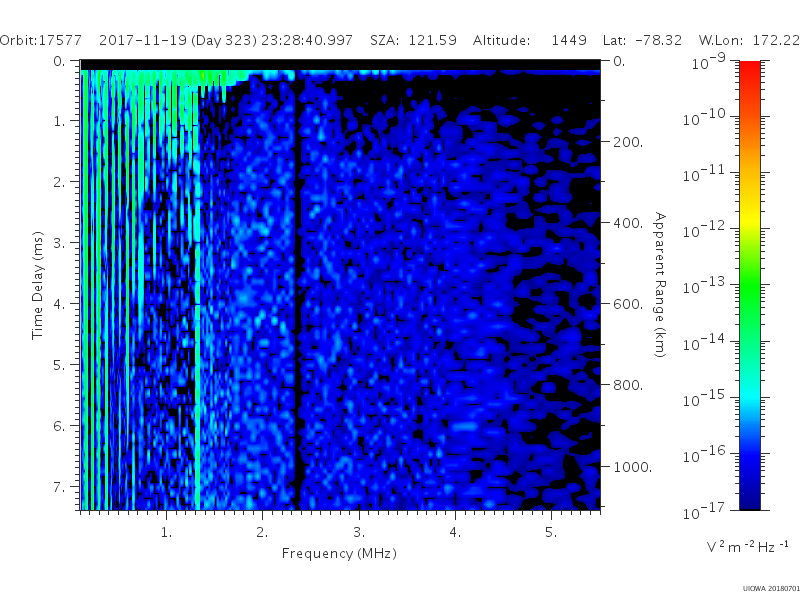Click the '7.' tick label on time delay axis
The image size is (800, 600).
pyautogui.click(x=60, y=487)
